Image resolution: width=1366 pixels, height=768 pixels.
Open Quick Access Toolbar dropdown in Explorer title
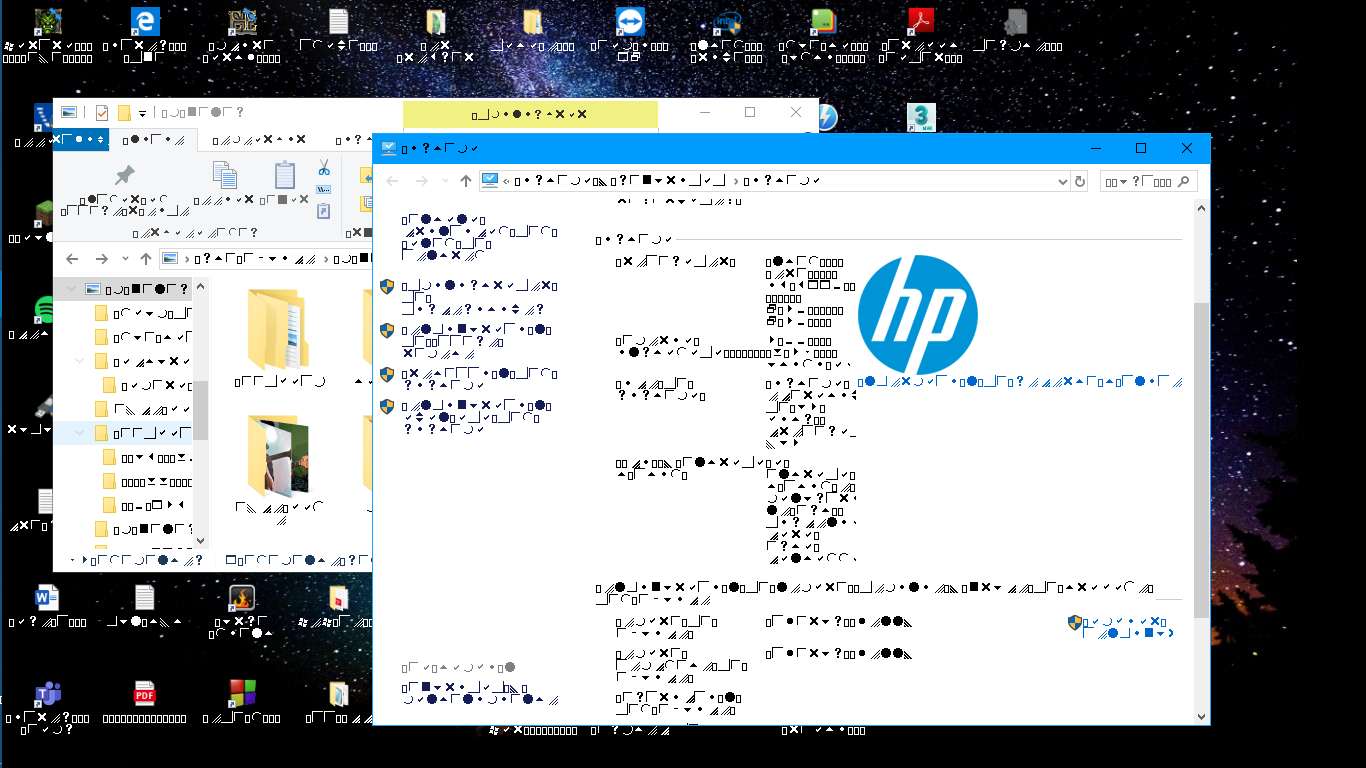point(143,113)
